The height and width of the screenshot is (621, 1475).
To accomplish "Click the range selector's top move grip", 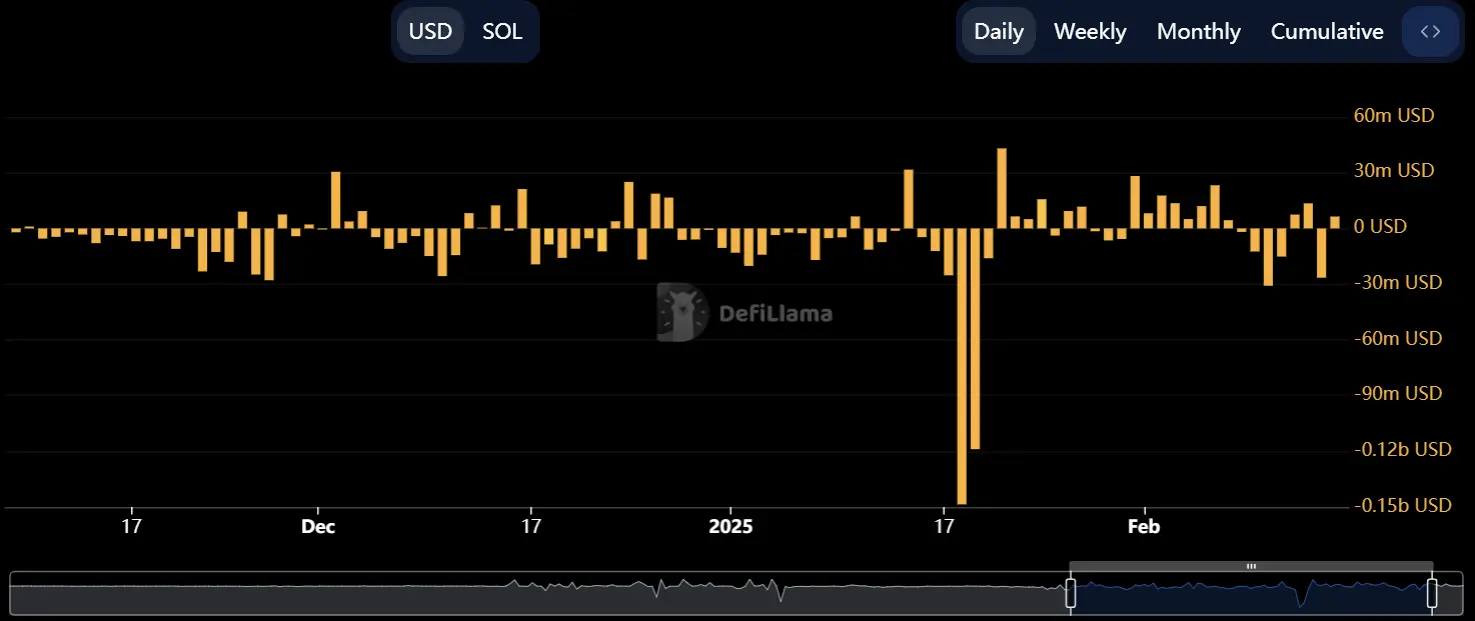I will (1251, 567).
